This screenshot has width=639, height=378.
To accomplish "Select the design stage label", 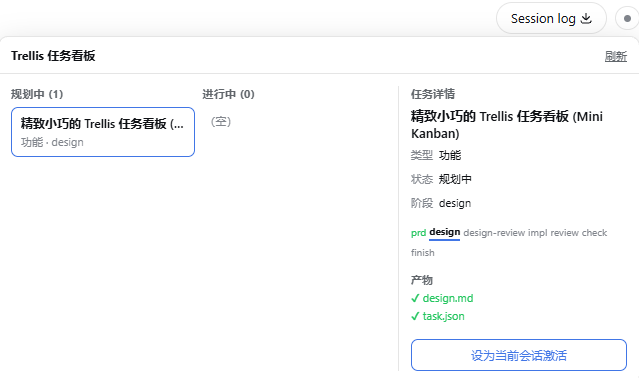I will pos(445,232).
